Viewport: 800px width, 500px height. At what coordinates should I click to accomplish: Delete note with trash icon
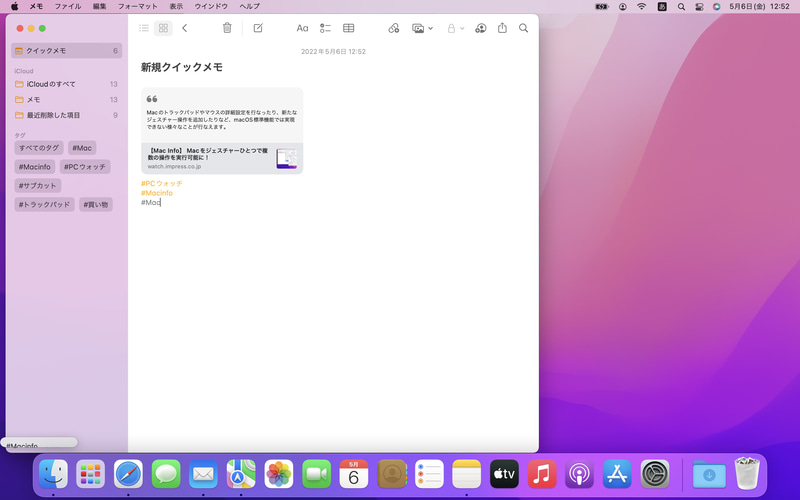pos(227,28)
